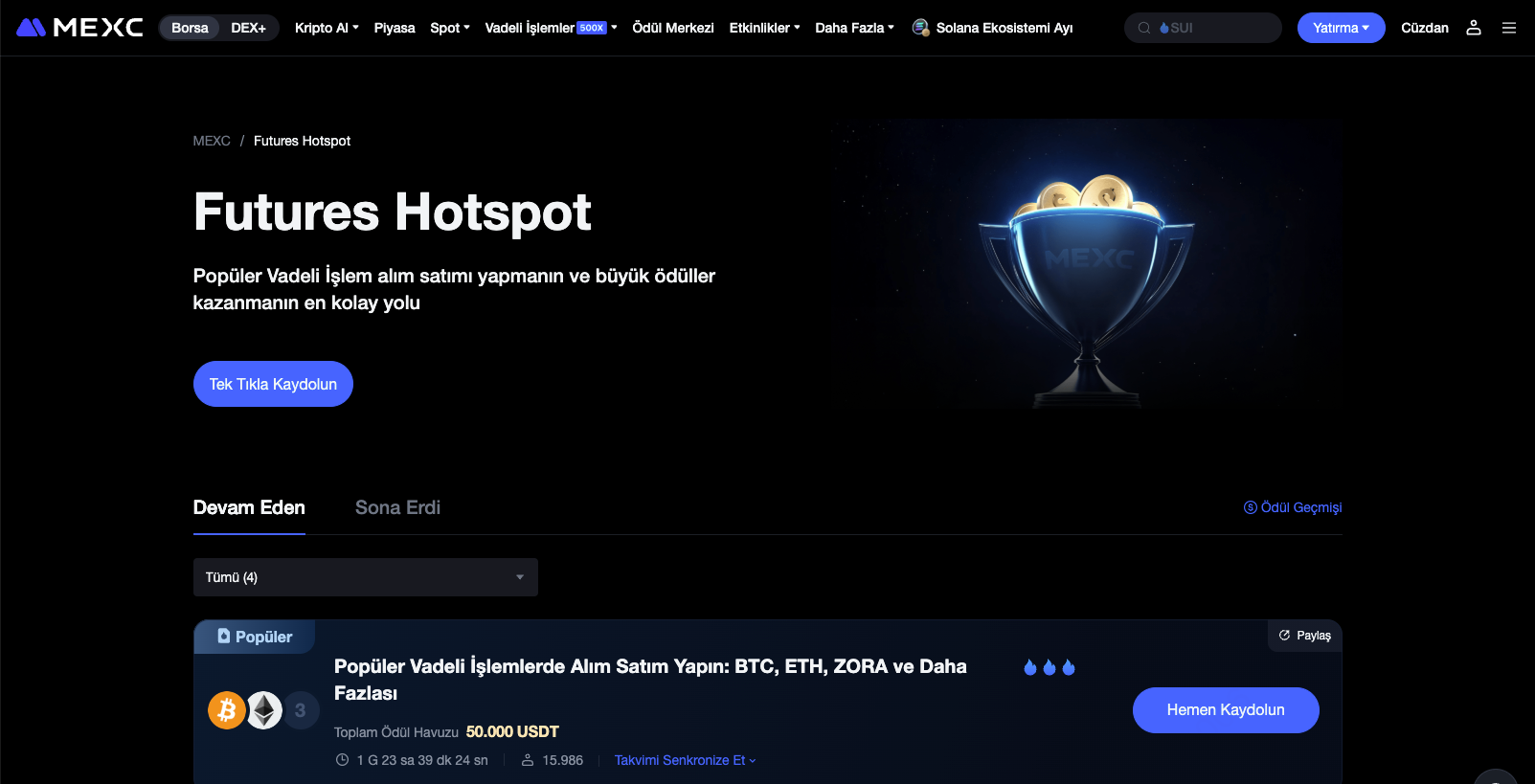Click the 500X badge on Vadeli İşlemler
Viewport: 1535px width, 784px height.
click(x=592, y=28)
